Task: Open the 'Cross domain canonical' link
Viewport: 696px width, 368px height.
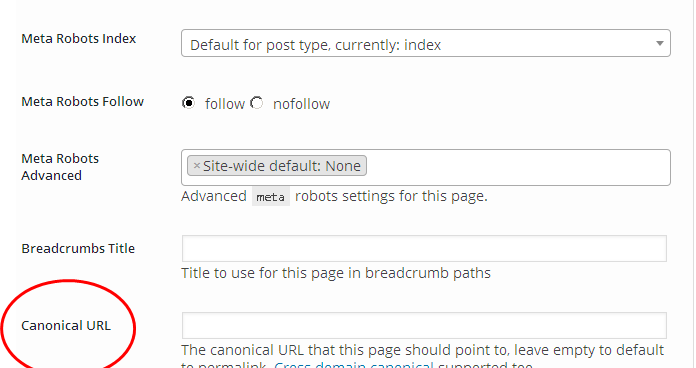Action: click(353, 365)
